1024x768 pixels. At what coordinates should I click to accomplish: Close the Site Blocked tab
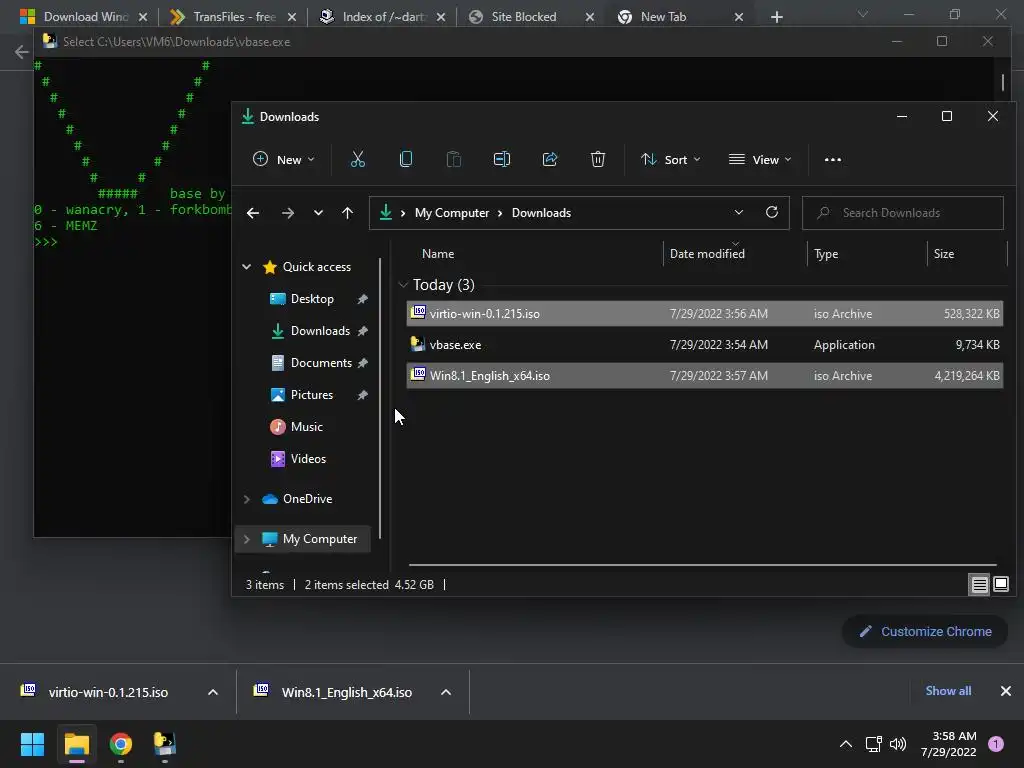coord(590,17)
